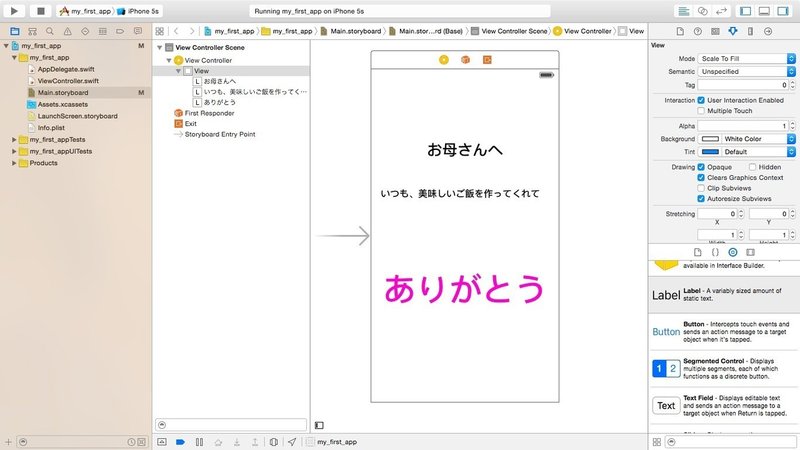The width and height of the screenshot is (800, 450).
Task: Click the Stop button in toolbar
Action: [41, 11]
